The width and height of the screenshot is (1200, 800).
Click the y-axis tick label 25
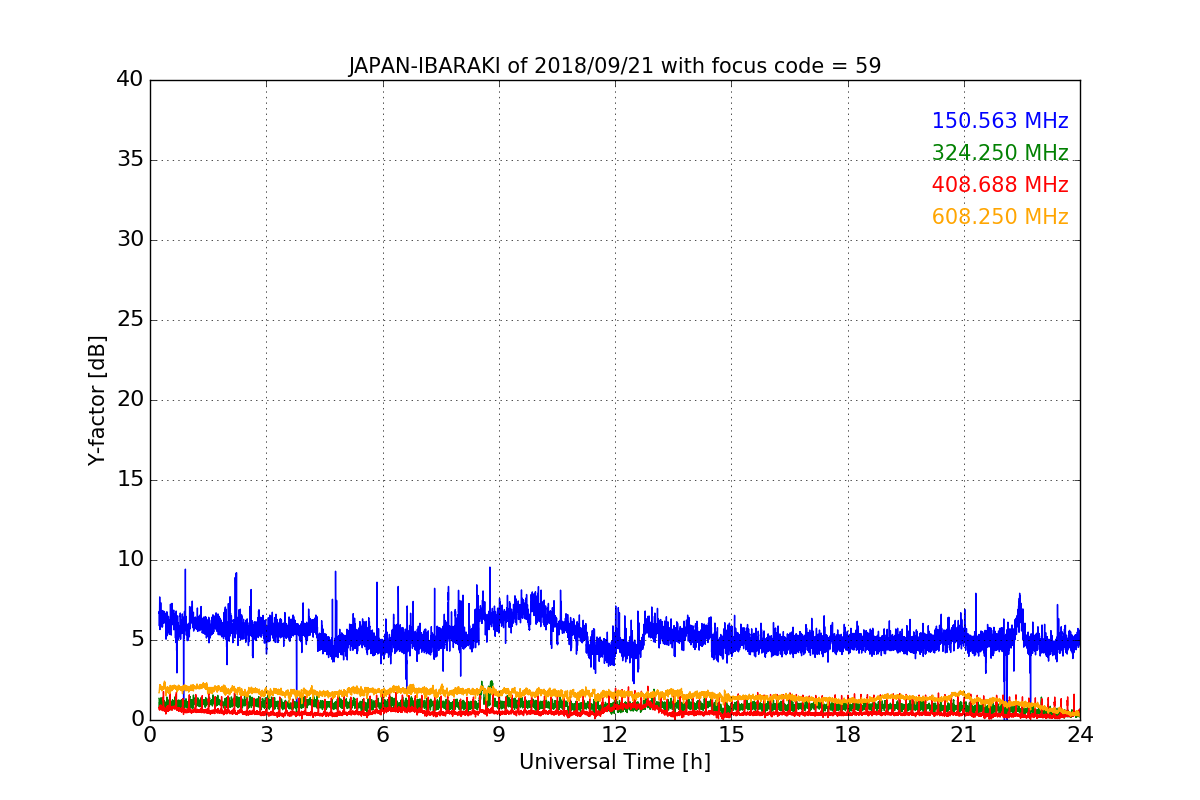tap(130, 319)
